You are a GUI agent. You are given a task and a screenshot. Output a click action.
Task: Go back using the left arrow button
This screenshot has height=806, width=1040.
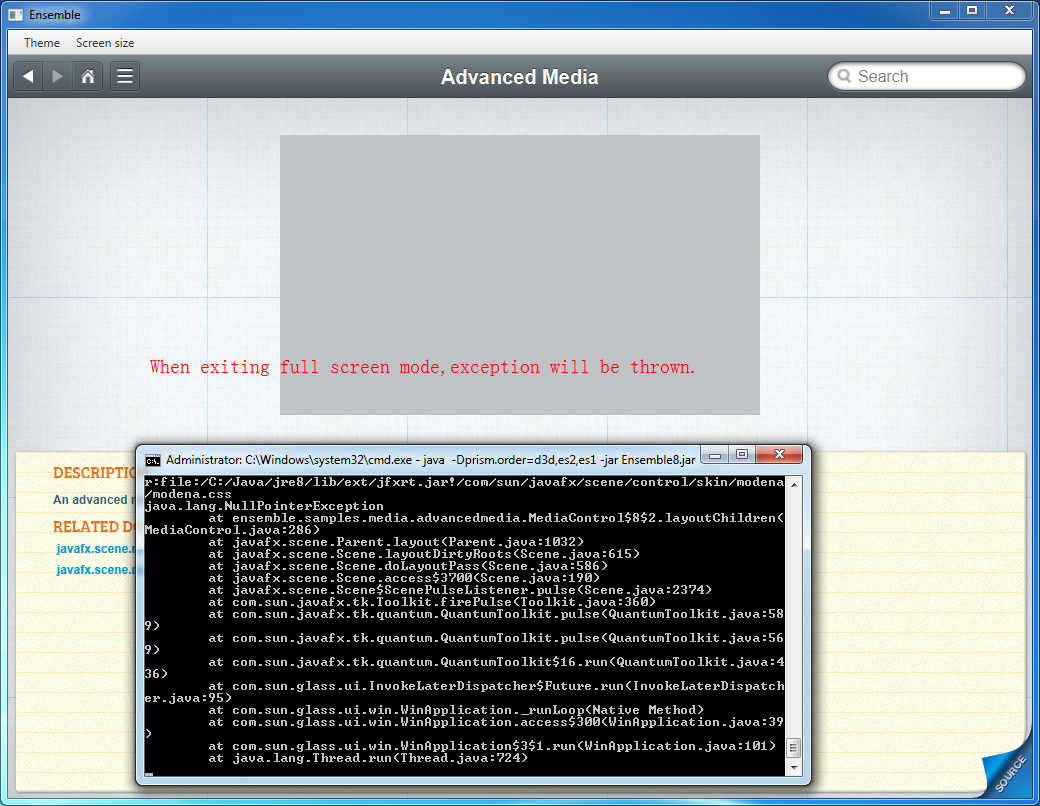click(x=28, y=77)
